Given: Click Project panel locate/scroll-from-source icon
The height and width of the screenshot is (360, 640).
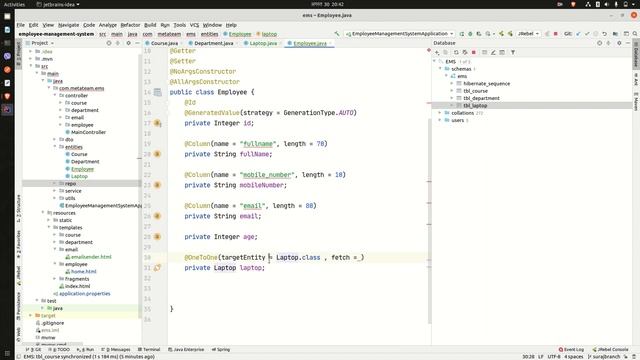Looking at the screenshot, I should 109,43.
